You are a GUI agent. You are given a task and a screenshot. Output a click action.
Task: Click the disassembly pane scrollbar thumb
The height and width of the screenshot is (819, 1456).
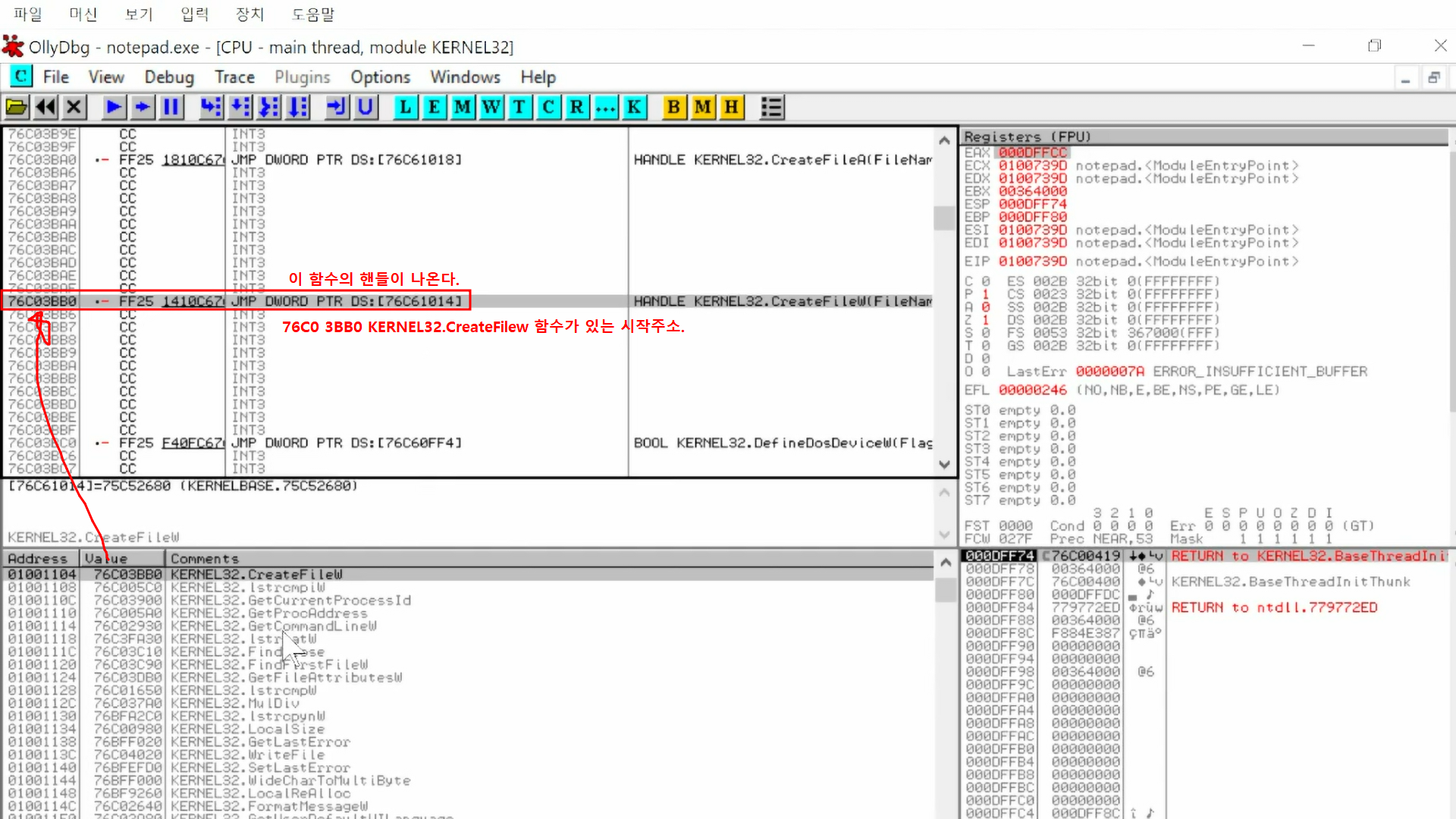(x=944, y=218)
